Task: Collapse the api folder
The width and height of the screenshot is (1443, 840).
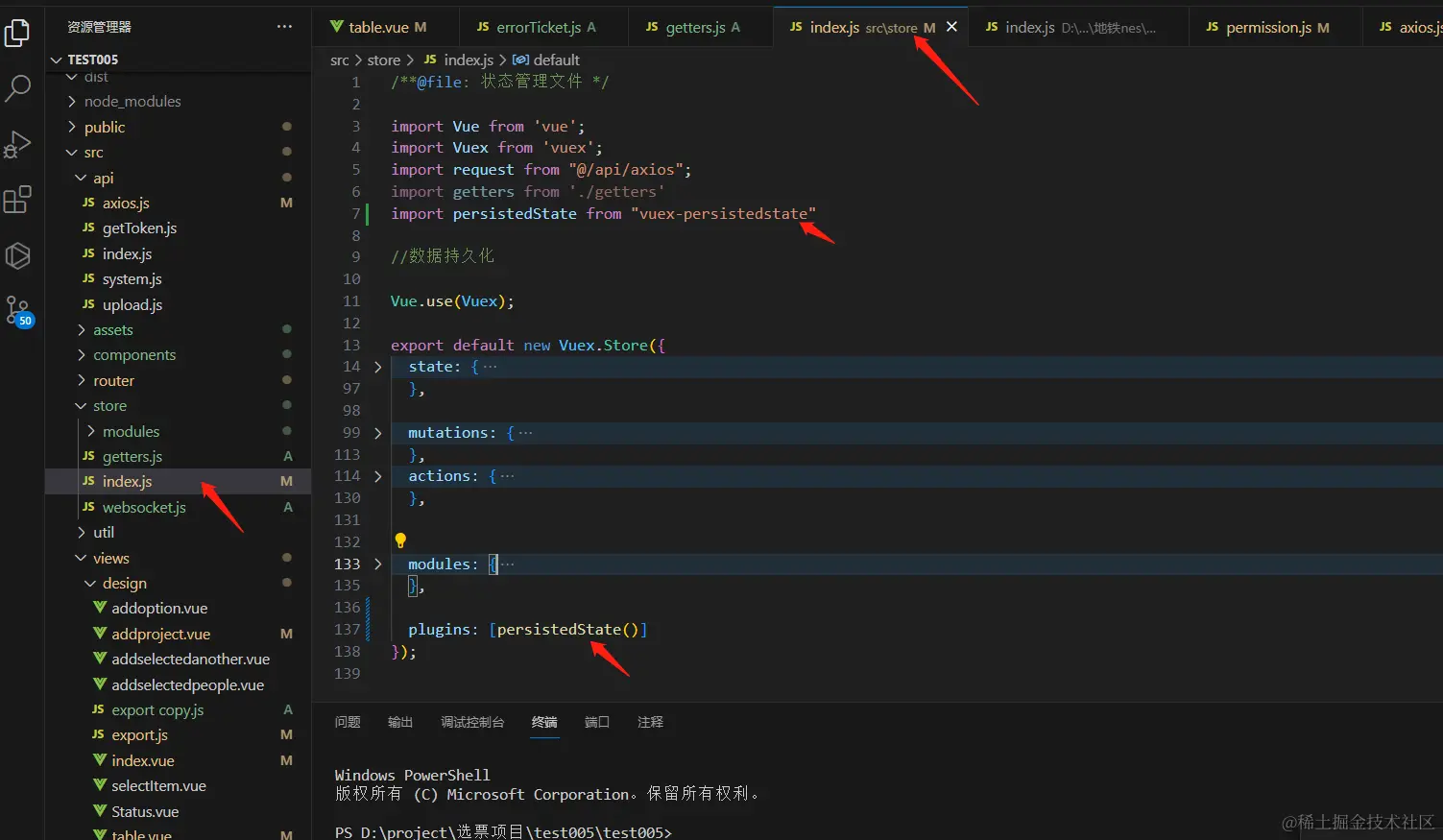Action: [81, 178]
